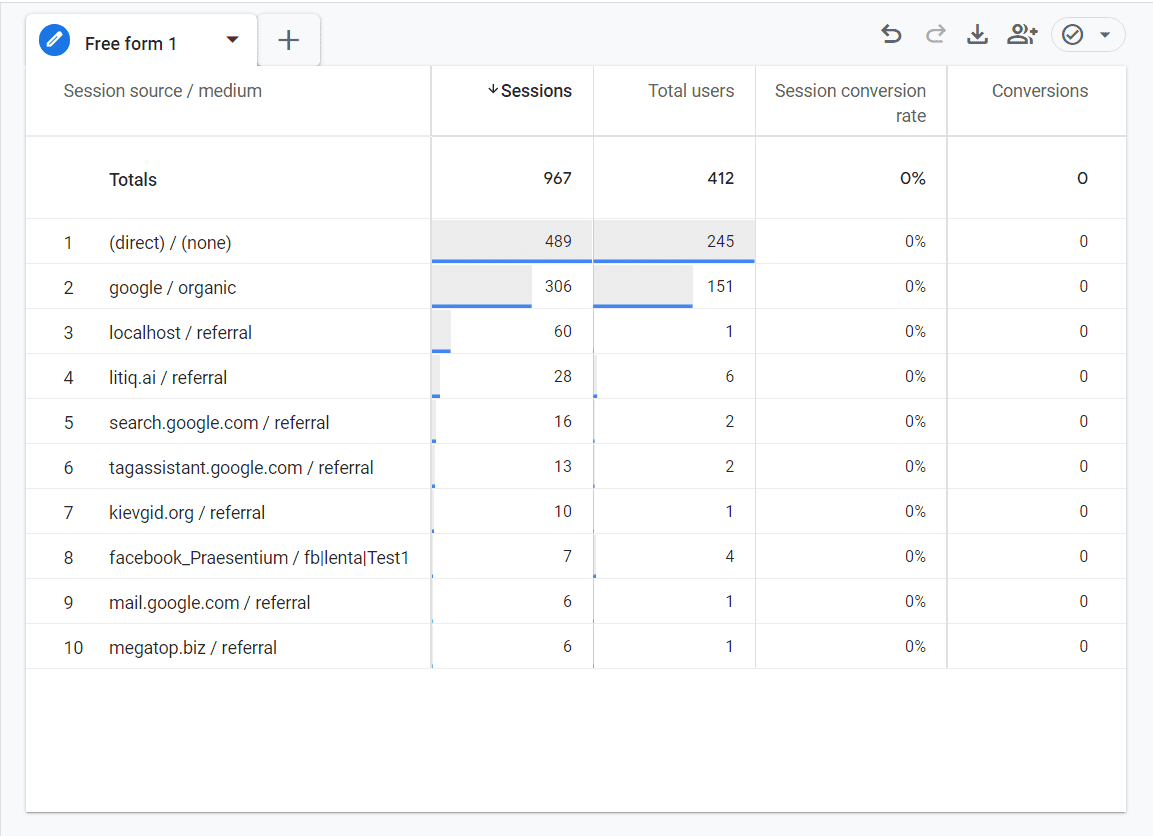Screen dimensions: 1153x836
Task: Export the exploration via the download icon
Action: pos(977,33)
